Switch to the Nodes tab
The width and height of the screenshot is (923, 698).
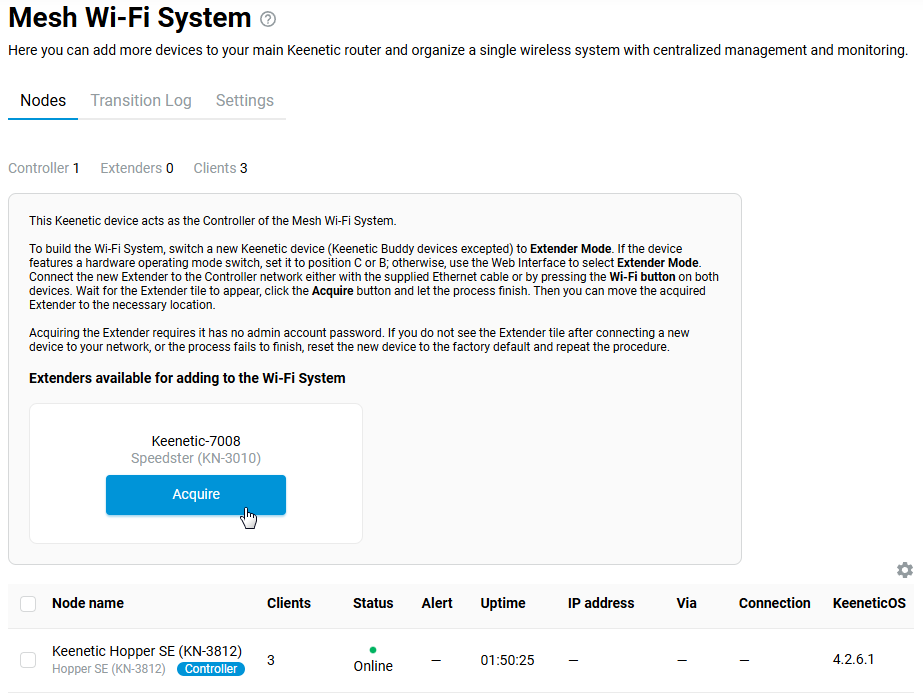[43, 101]
